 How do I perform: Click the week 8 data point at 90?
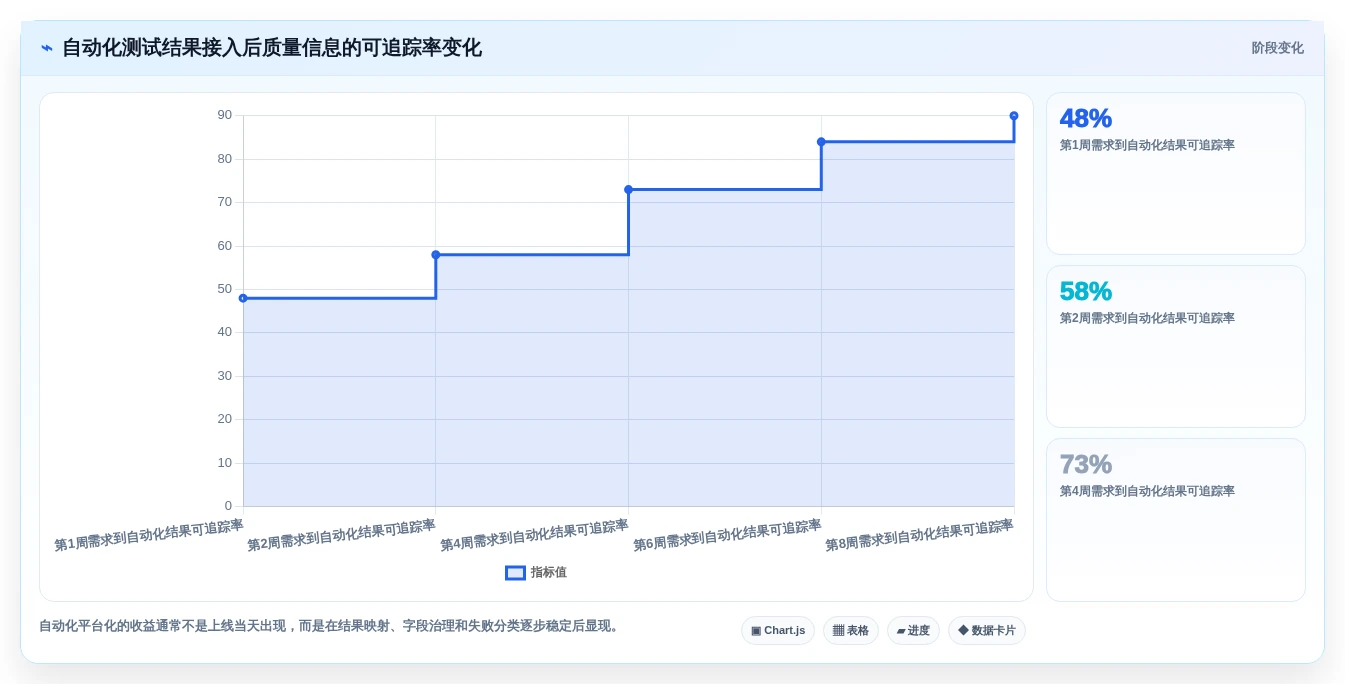coord(1014,116)
